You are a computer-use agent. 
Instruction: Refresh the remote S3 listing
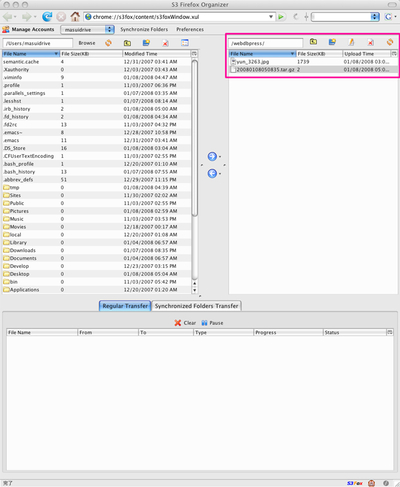390,42
